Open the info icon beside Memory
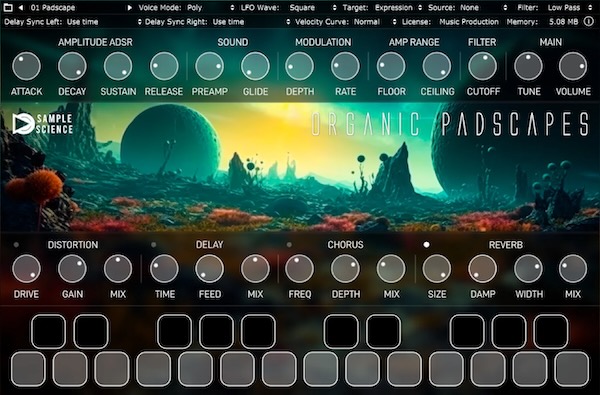This screenshot has height=395, width=600. 589,21
